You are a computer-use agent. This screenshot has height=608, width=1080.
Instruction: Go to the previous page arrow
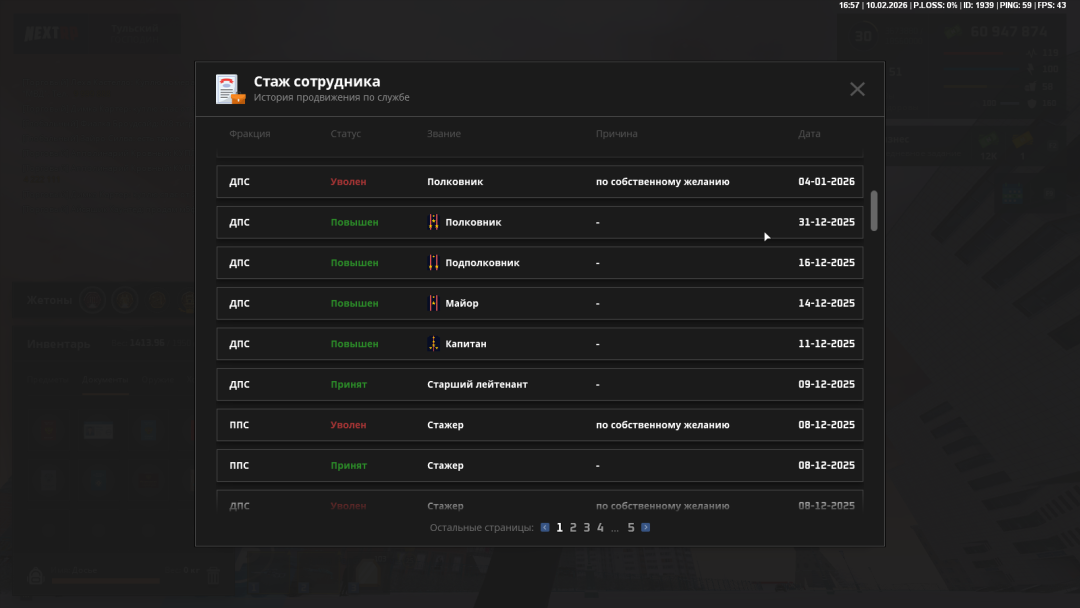coord(545,527)
